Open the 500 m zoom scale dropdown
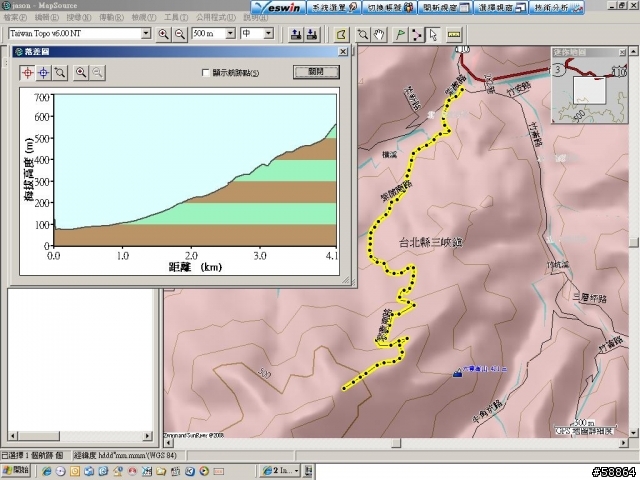640x480 pixels. pos(229,34)
